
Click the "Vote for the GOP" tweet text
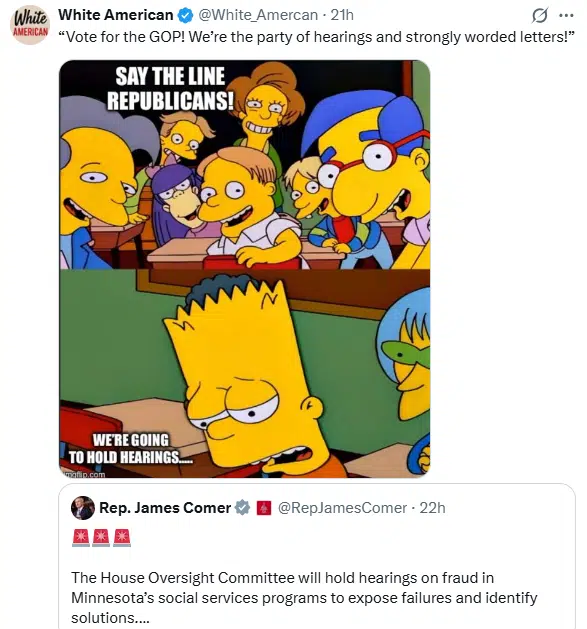click(317, 37)
